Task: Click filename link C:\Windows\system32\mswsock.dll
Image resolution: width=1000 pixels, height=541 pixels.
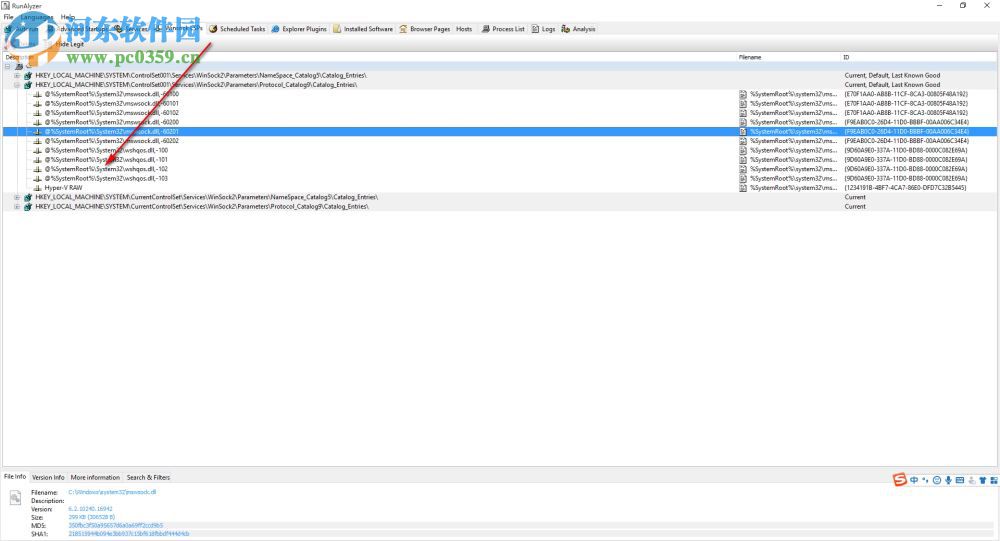Action: tap(112, 493)
